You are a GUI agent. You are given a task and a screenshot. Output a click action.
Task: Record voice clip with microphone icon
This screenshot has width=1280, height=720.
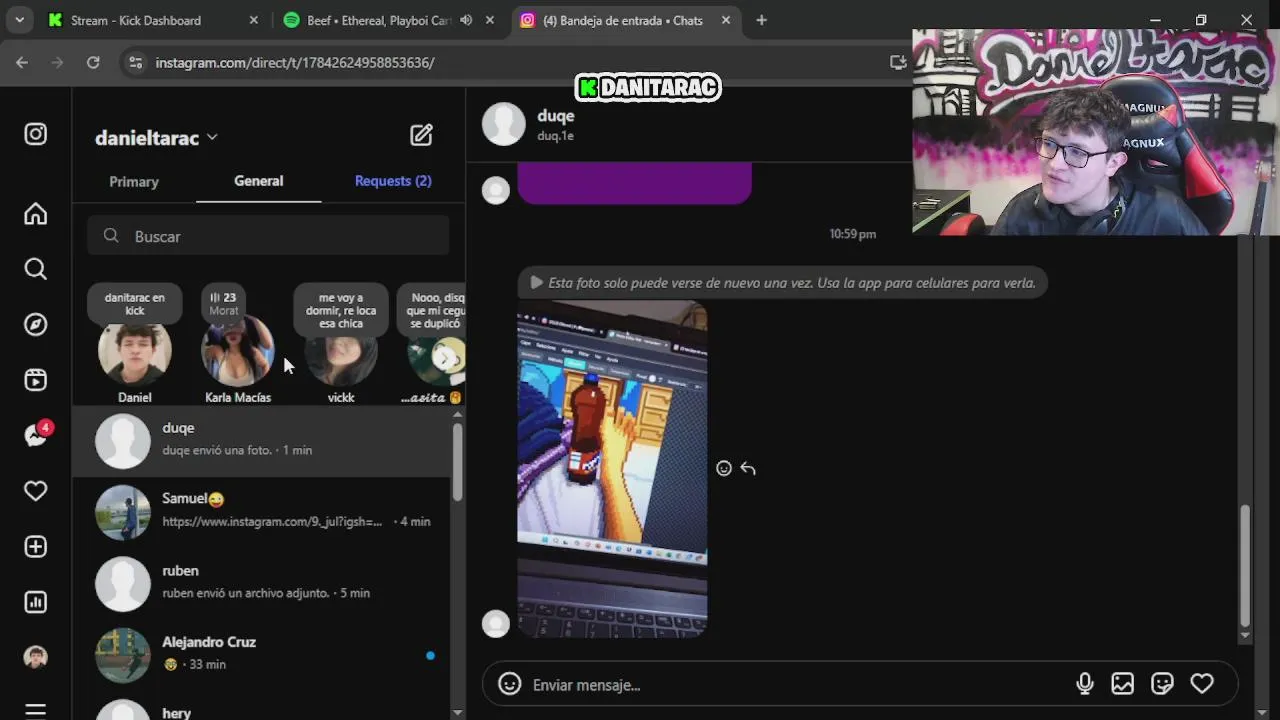(x=1084, y=684)
